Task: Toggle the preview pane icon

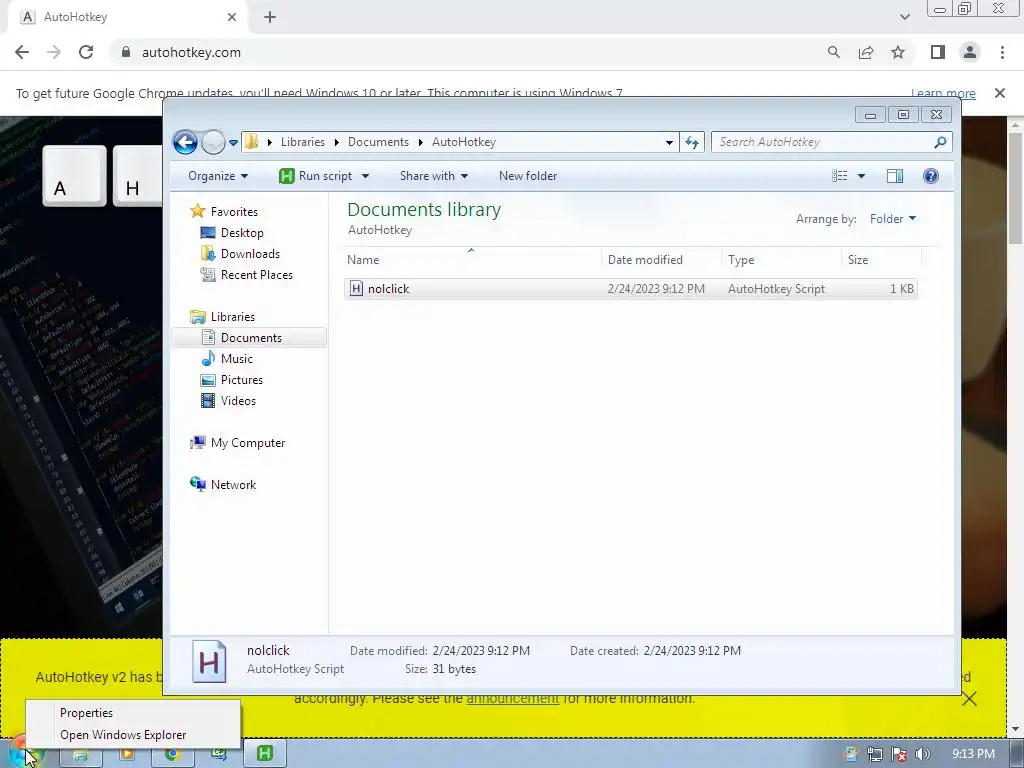Action: pos(895,176)
